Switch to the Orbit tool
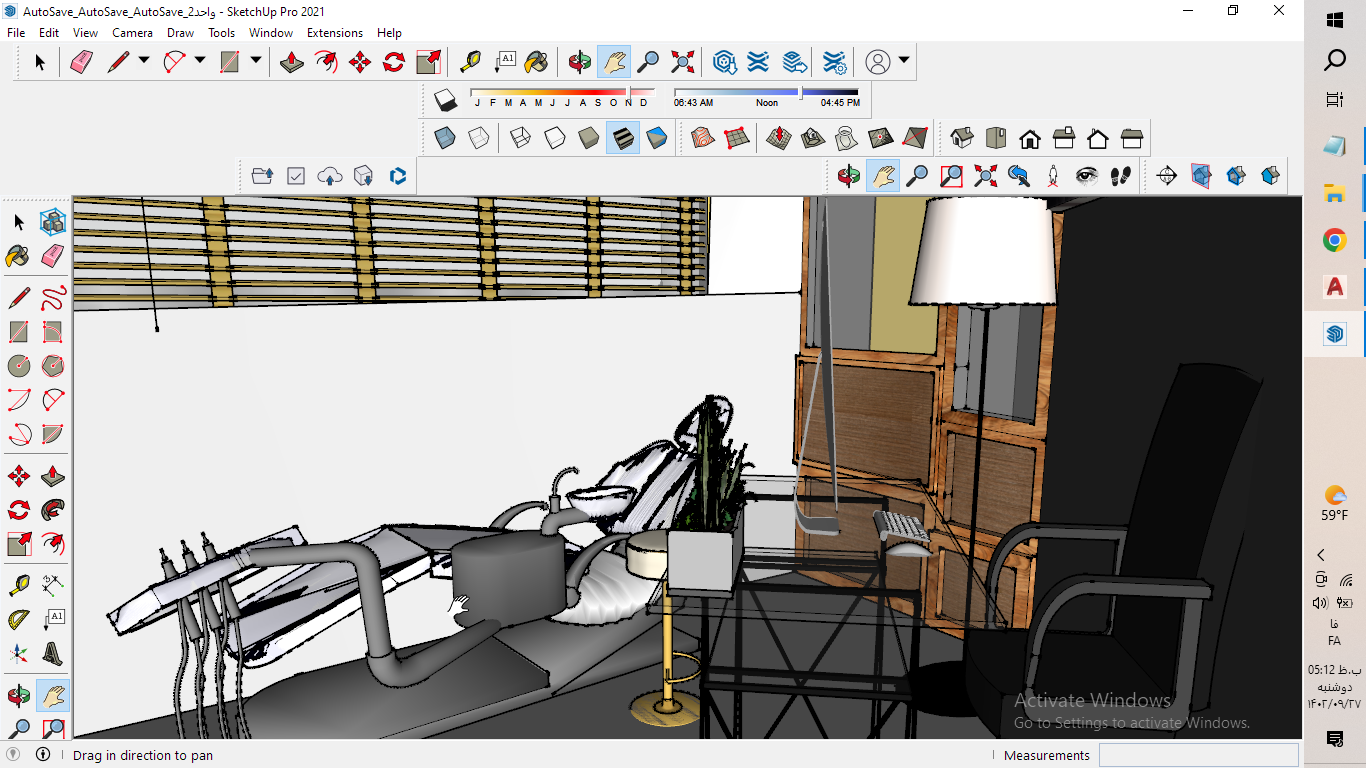 click(580, 61)
